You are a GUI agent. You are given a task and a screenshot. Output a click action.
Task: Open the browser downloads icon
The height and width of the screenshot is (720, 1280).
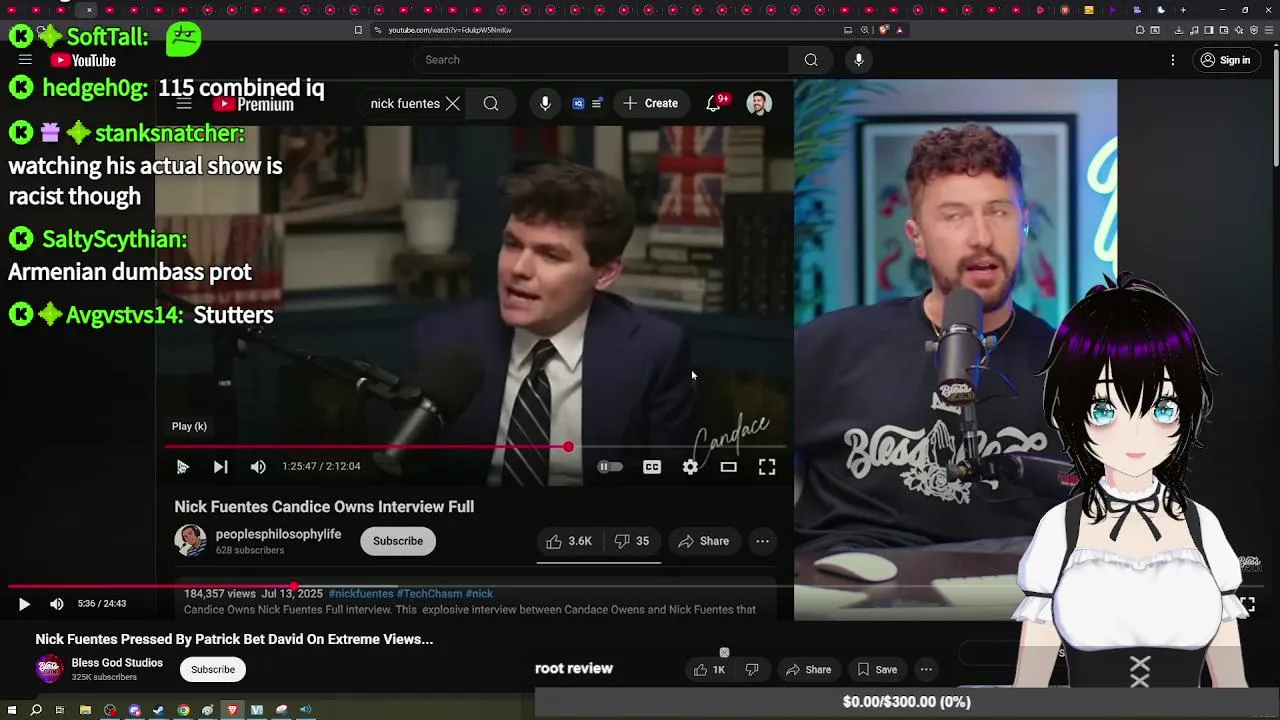pos(1179,30)
